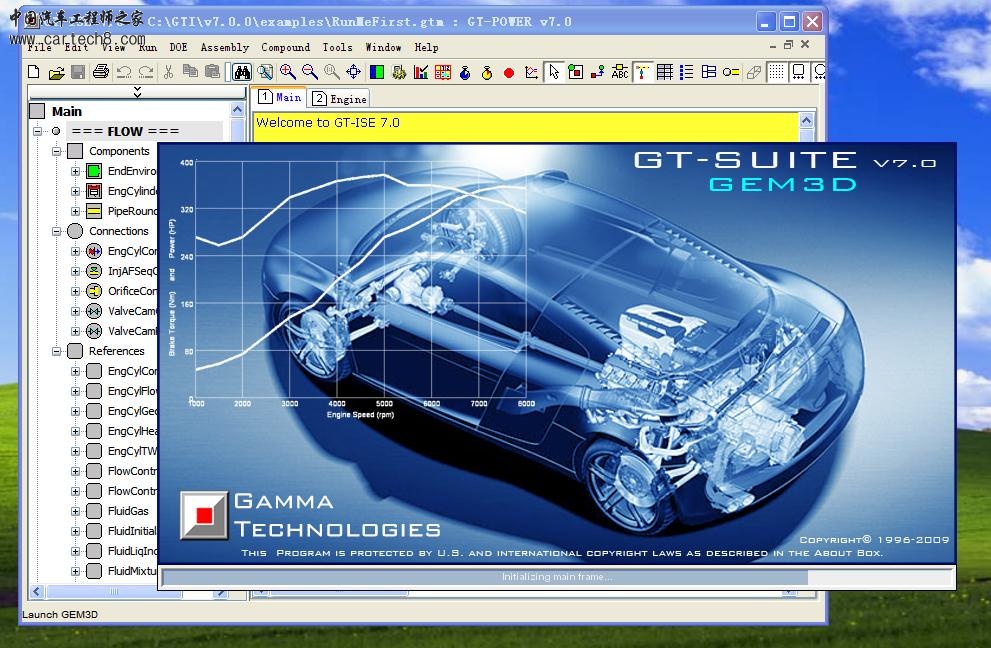The height and width of the screenshot is (648, 991).
Task: Expand the InjAFSeq tree item
Action: 75,271
